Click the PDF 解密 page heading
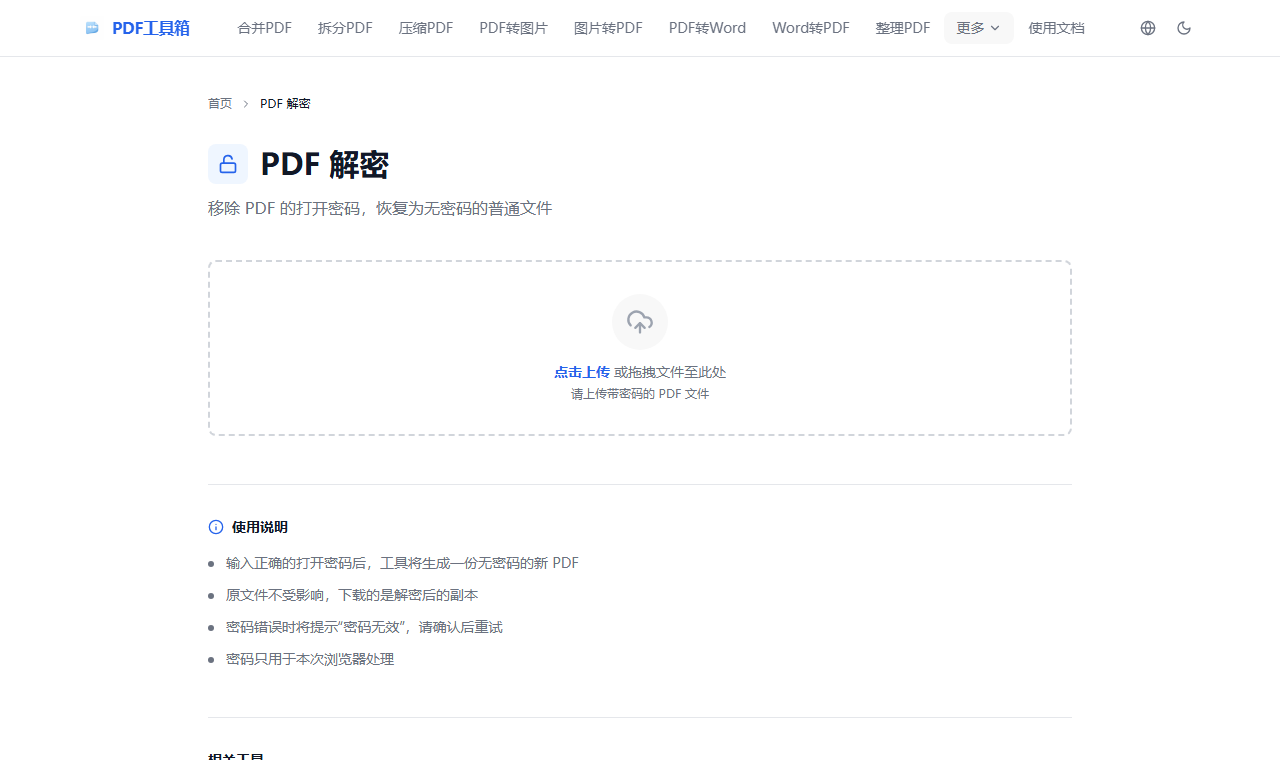1280x760 pixels. click(x=324, y=164)
